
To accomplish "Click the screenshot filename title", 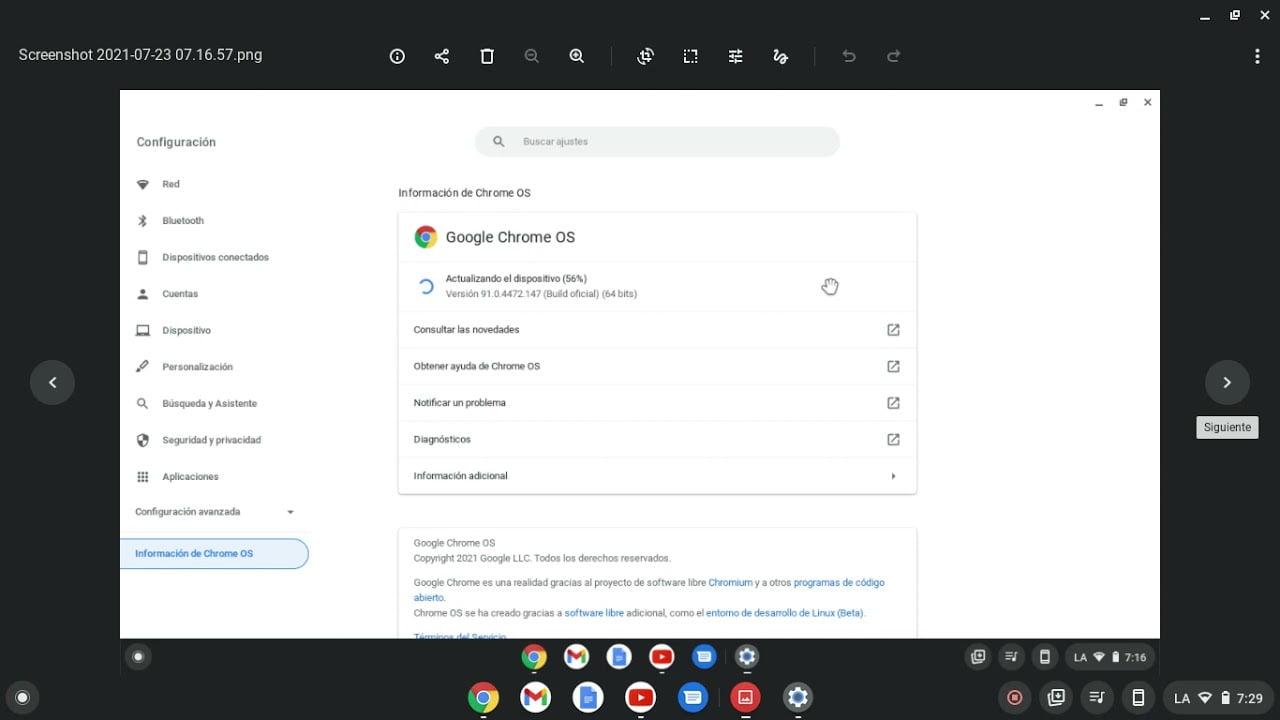I will point(140,55).
